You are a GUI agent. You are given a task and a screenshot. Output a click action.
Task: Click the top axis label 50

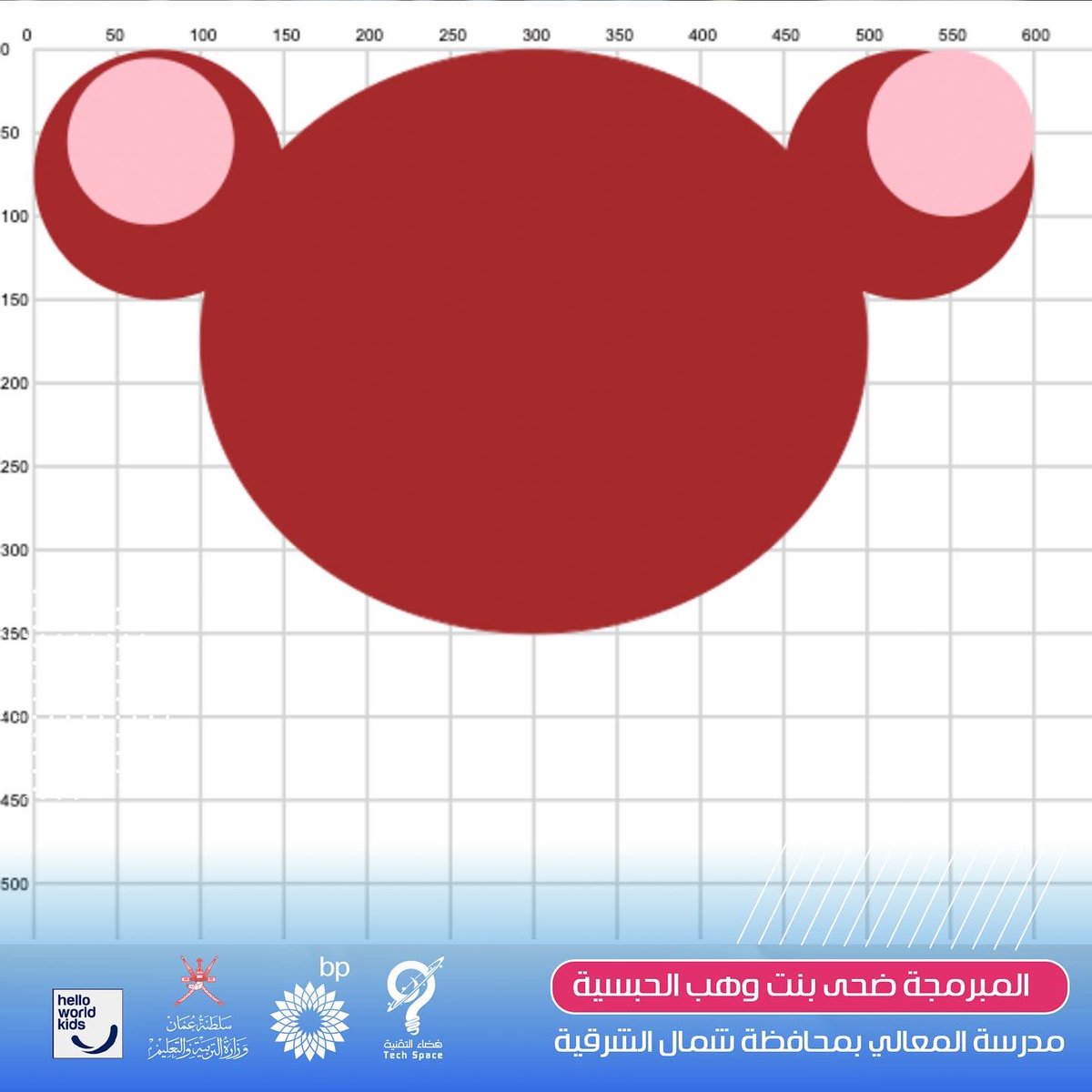(x=115, y=35)
